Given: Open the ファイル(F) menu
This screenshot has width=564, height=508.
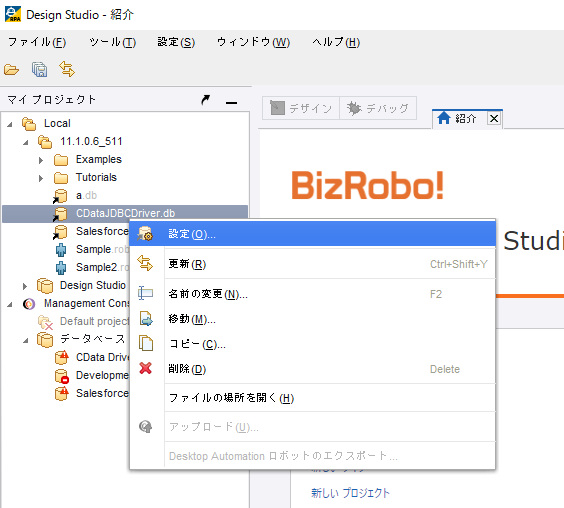Looking at the screenshot, I should tap(37, 42).
